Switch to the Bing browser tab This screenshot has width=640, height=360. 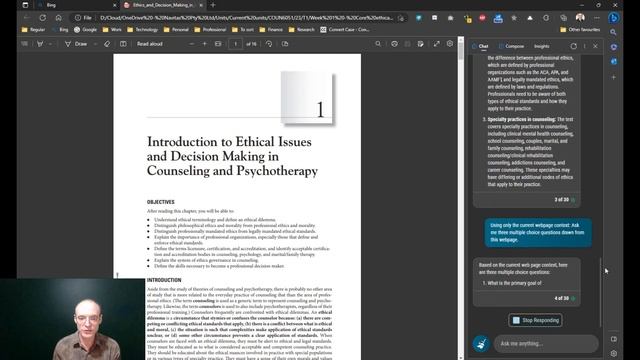click(76, 5)
